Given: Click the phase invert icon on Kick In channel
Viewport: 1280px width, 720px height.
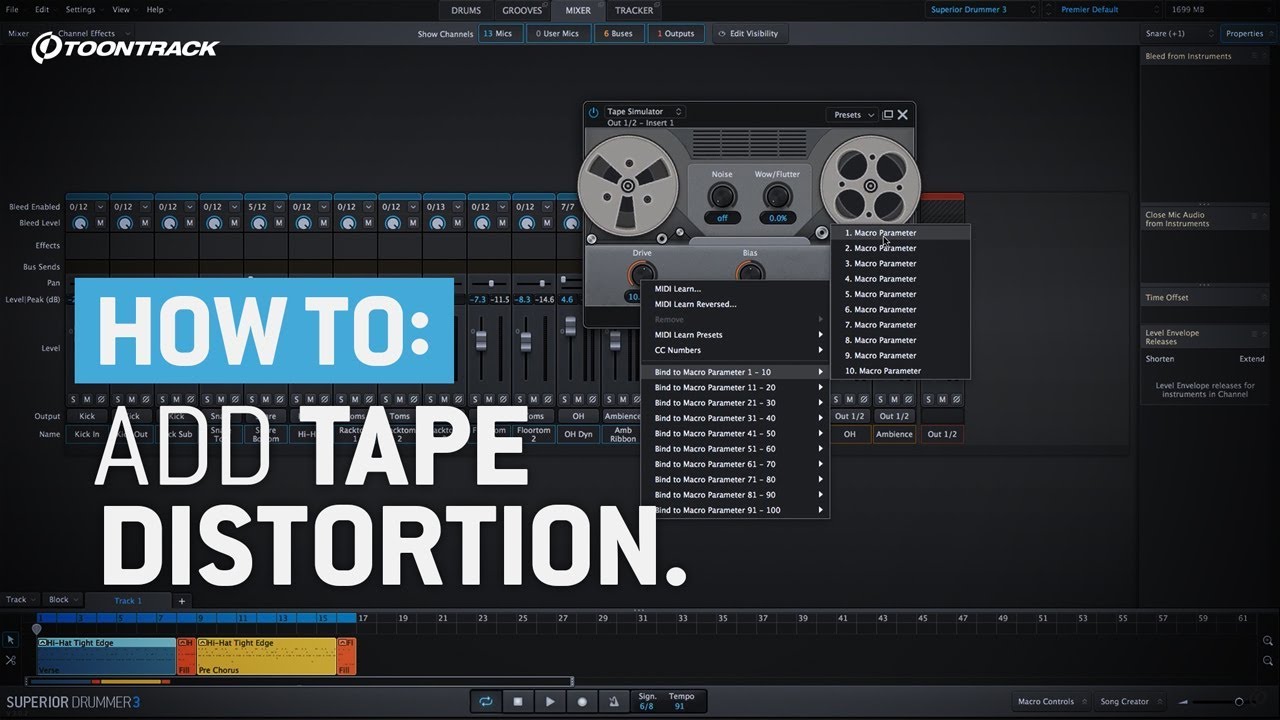Looking at the screenshot, I should point(102,399).
